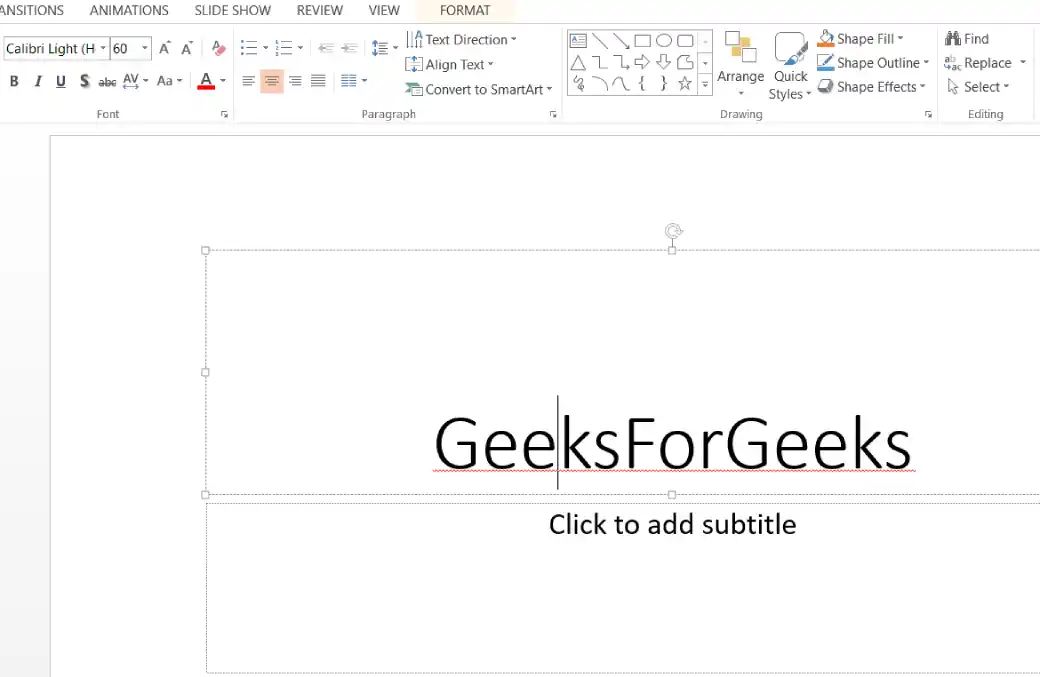
Task: Align text left
Action: point(248,81)
